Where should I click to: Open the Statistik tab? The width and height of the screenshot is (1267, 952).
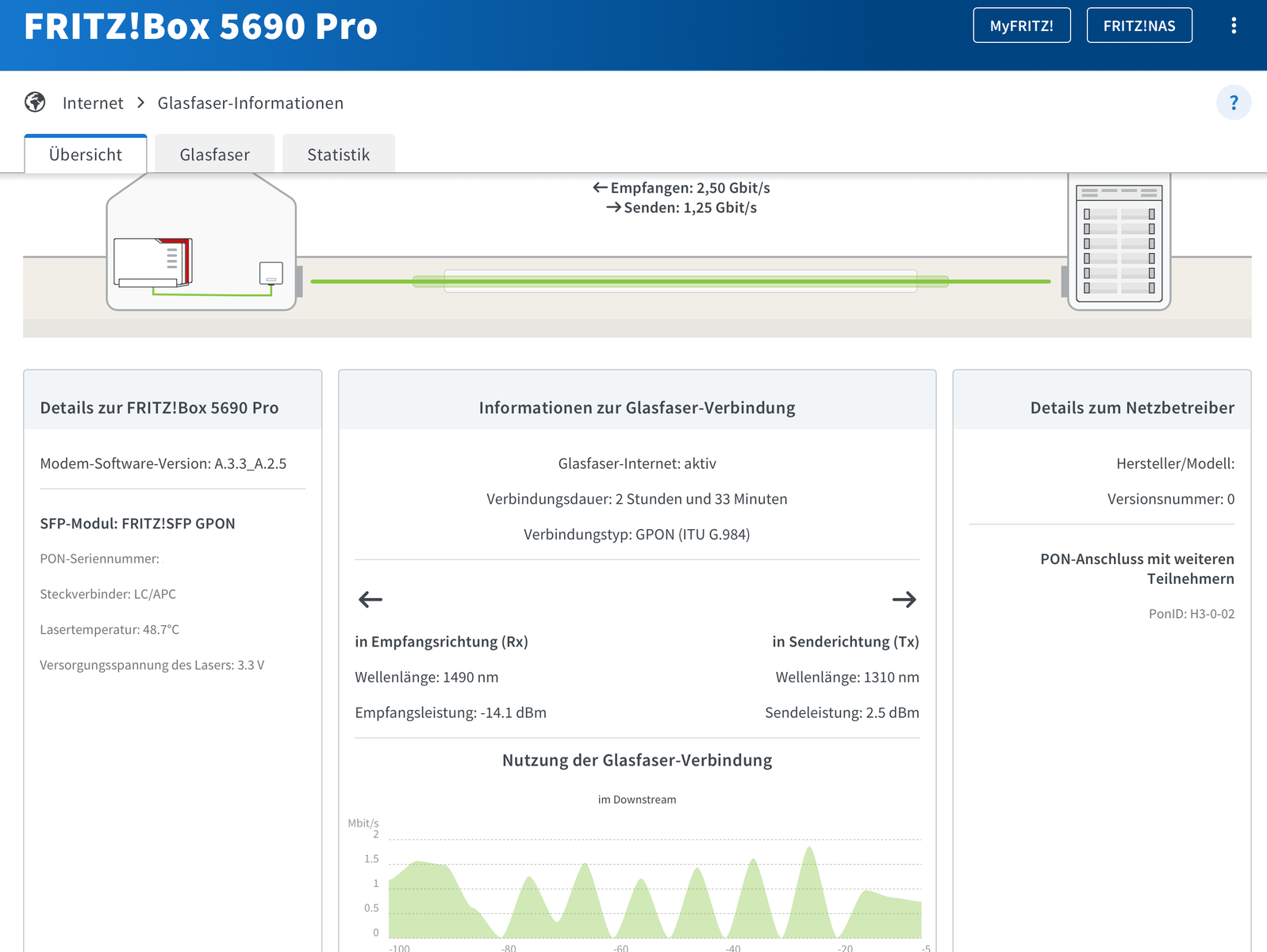[339, 154]
